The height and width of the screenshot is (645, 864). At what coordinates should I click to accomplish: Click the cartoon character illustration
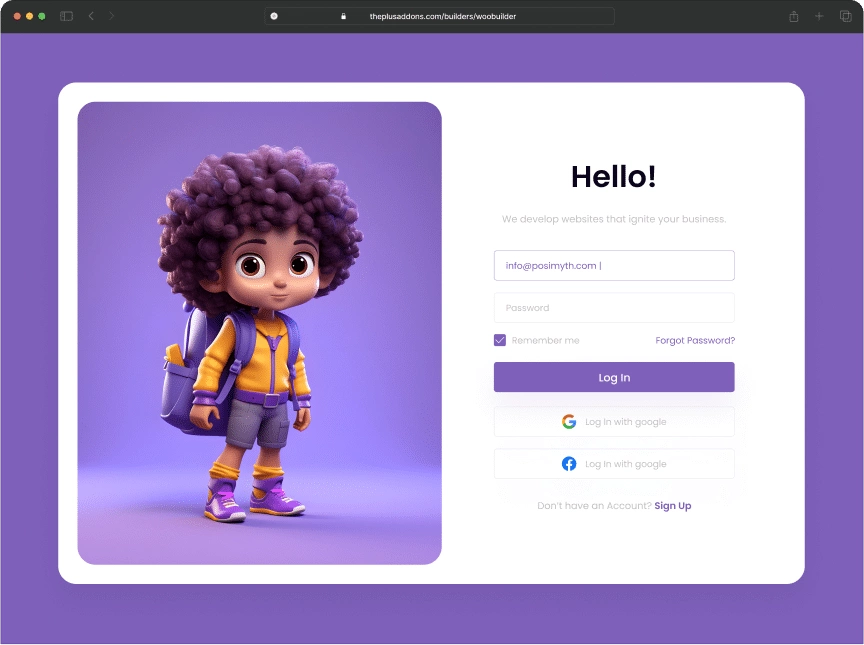click(x=260, y=333)
